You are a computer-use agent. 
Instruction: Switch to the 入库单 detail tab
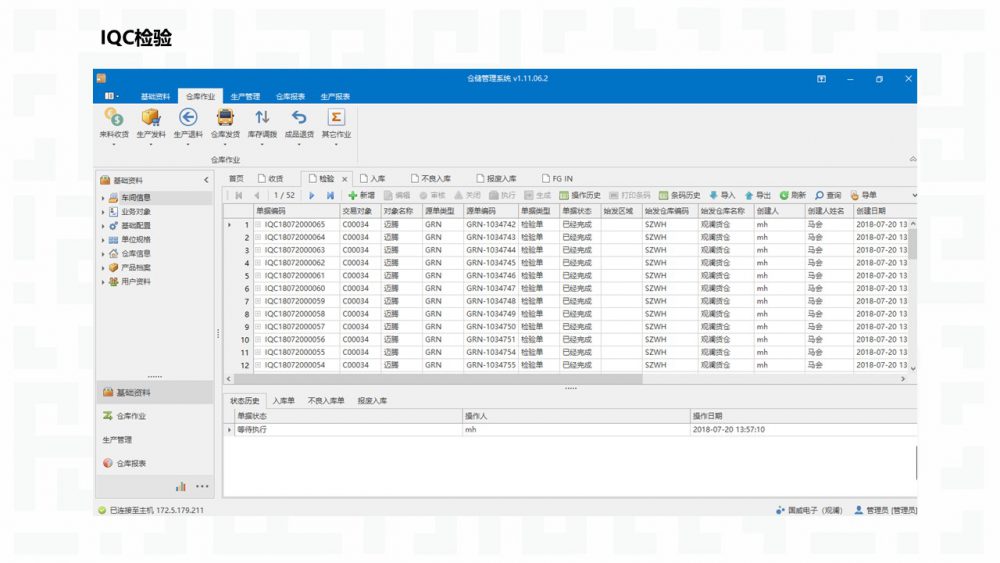coord(283,401)
